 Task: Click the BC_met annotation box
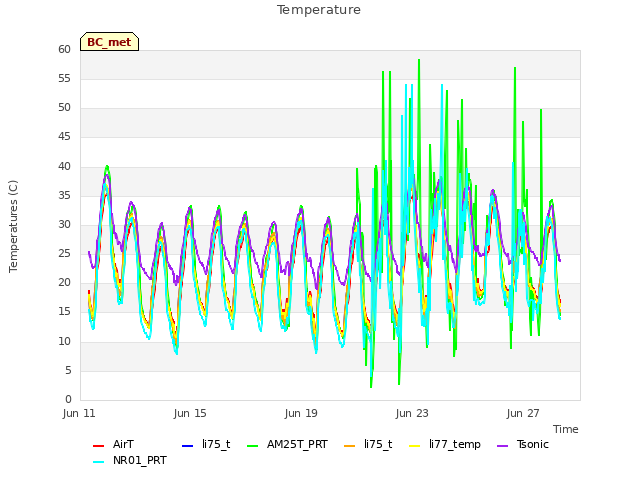109,42
